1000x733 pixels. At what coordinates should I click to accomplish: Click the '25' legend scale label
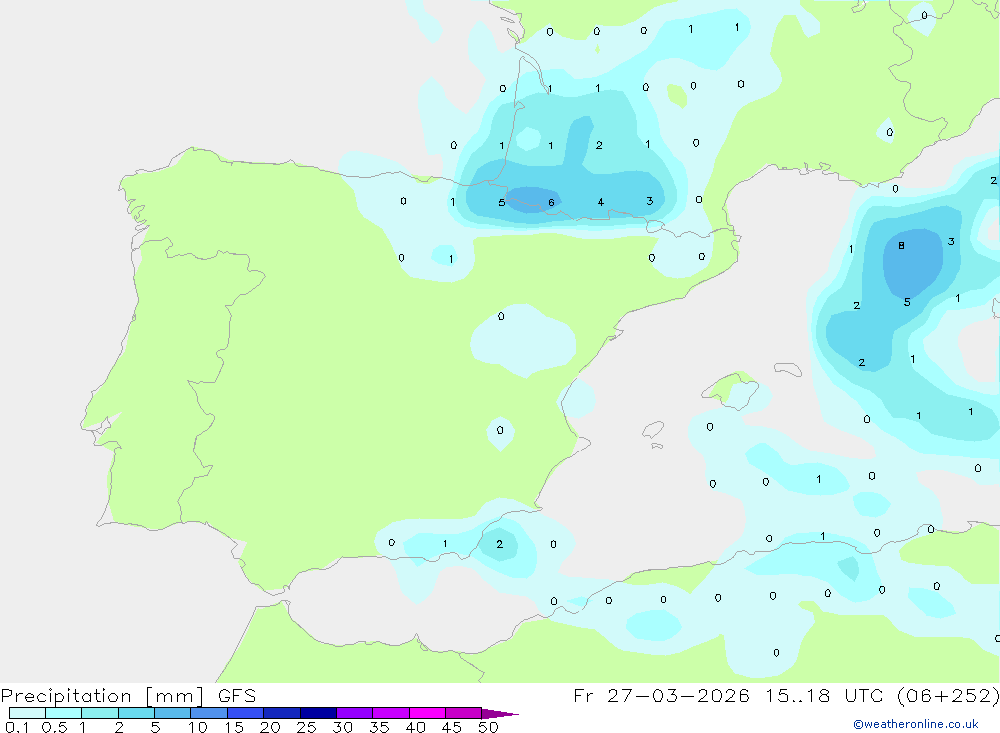[307, 727]
